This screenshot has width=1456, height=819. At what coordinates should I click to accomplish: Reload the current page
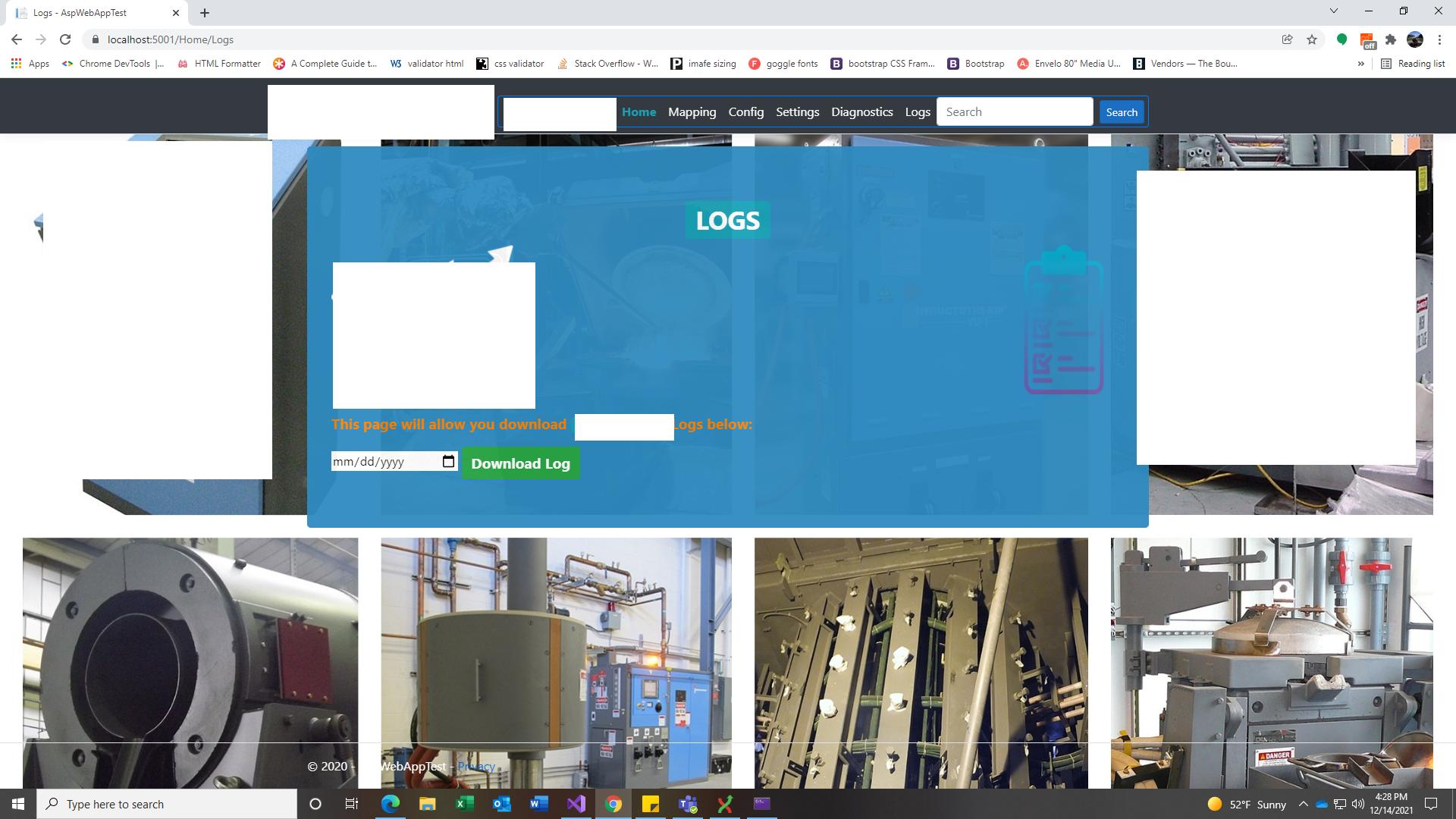(65, 39)
